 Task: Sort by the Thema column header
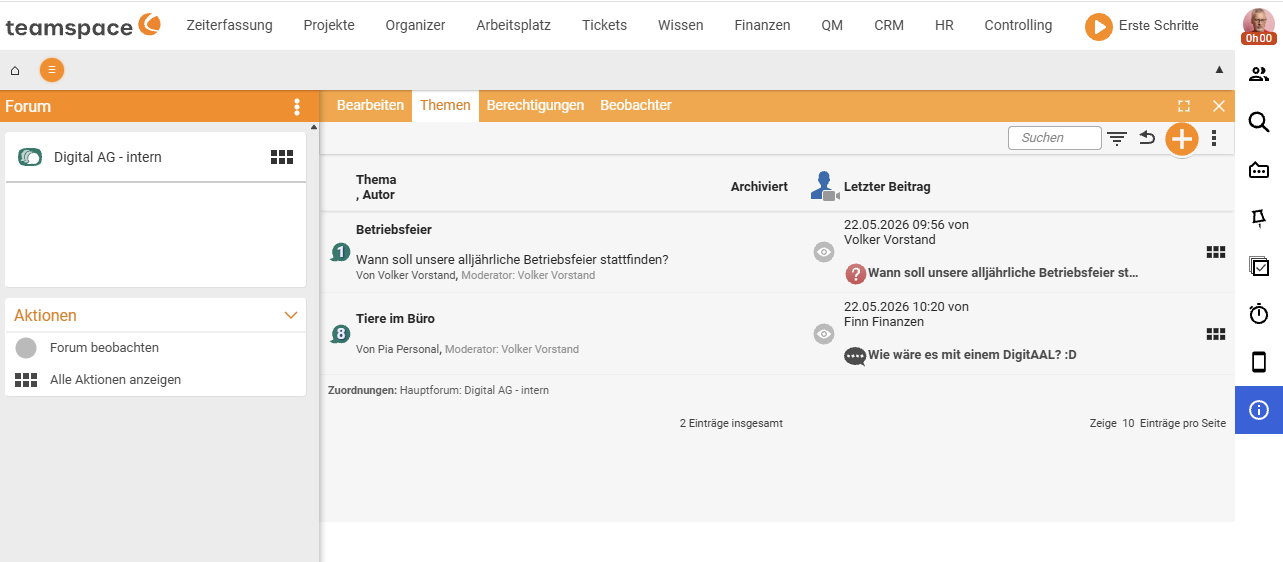click(x=376, y=180)
